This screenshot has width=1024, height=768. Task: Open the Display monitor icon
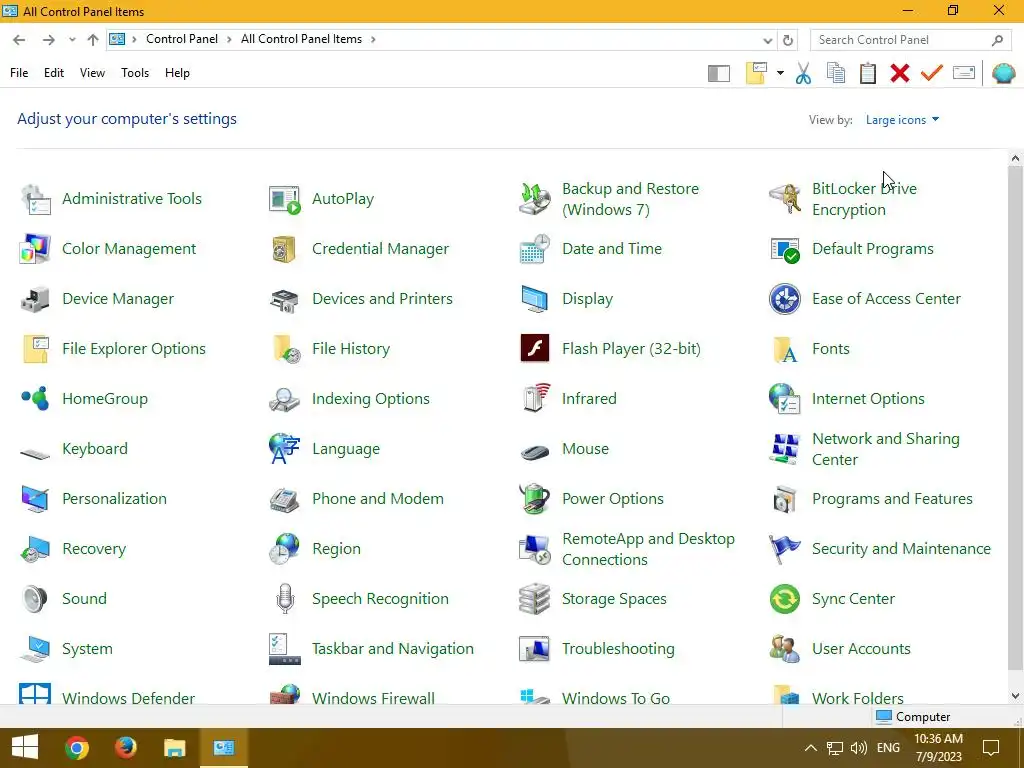coord(535,299)
